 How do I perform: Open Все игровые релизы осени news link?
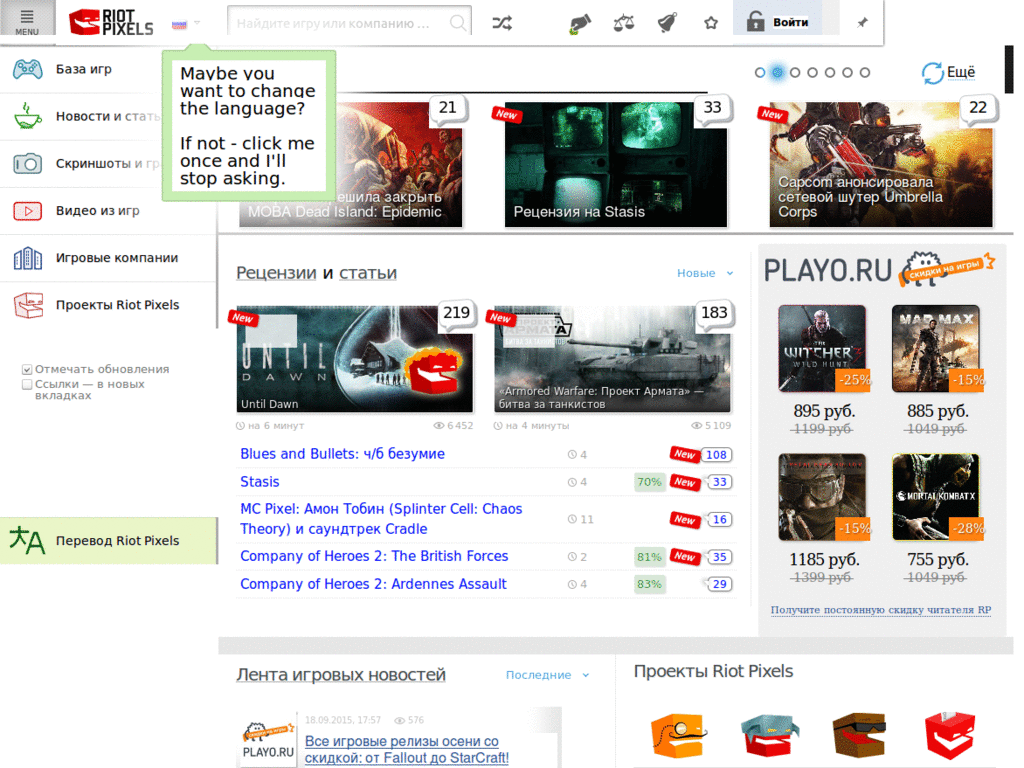[406, 750]
